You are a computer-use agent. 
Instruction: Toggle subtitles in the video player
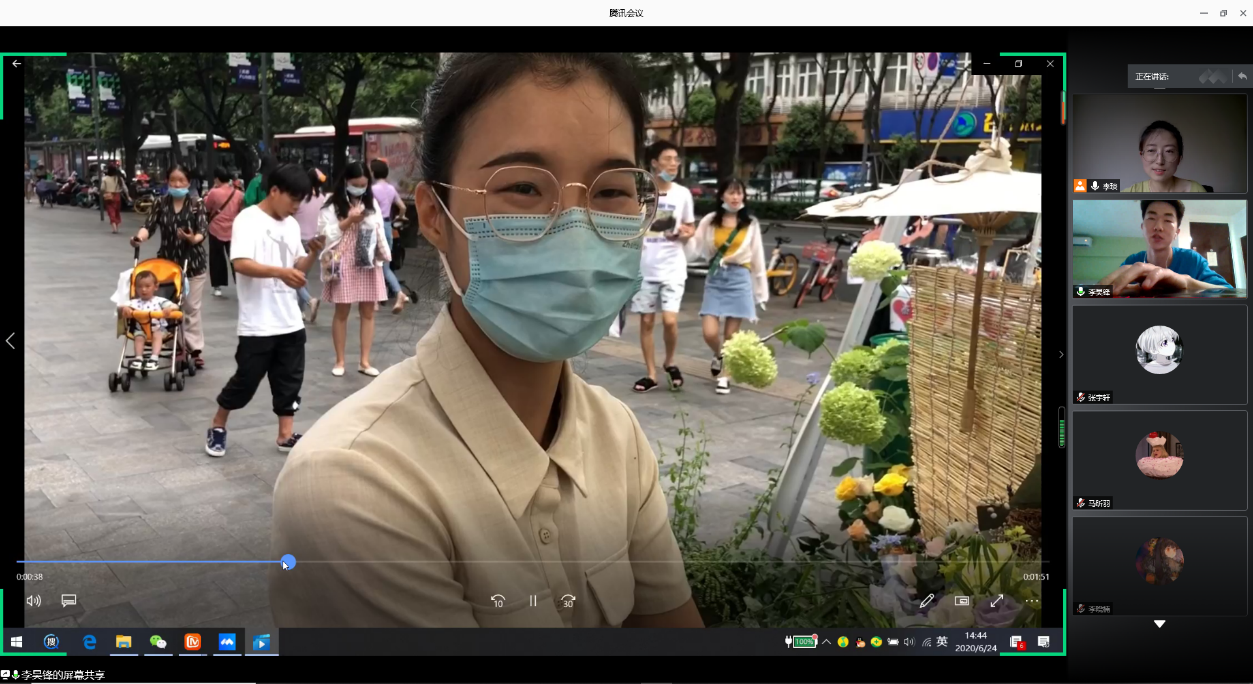click(x=69, y=601)
